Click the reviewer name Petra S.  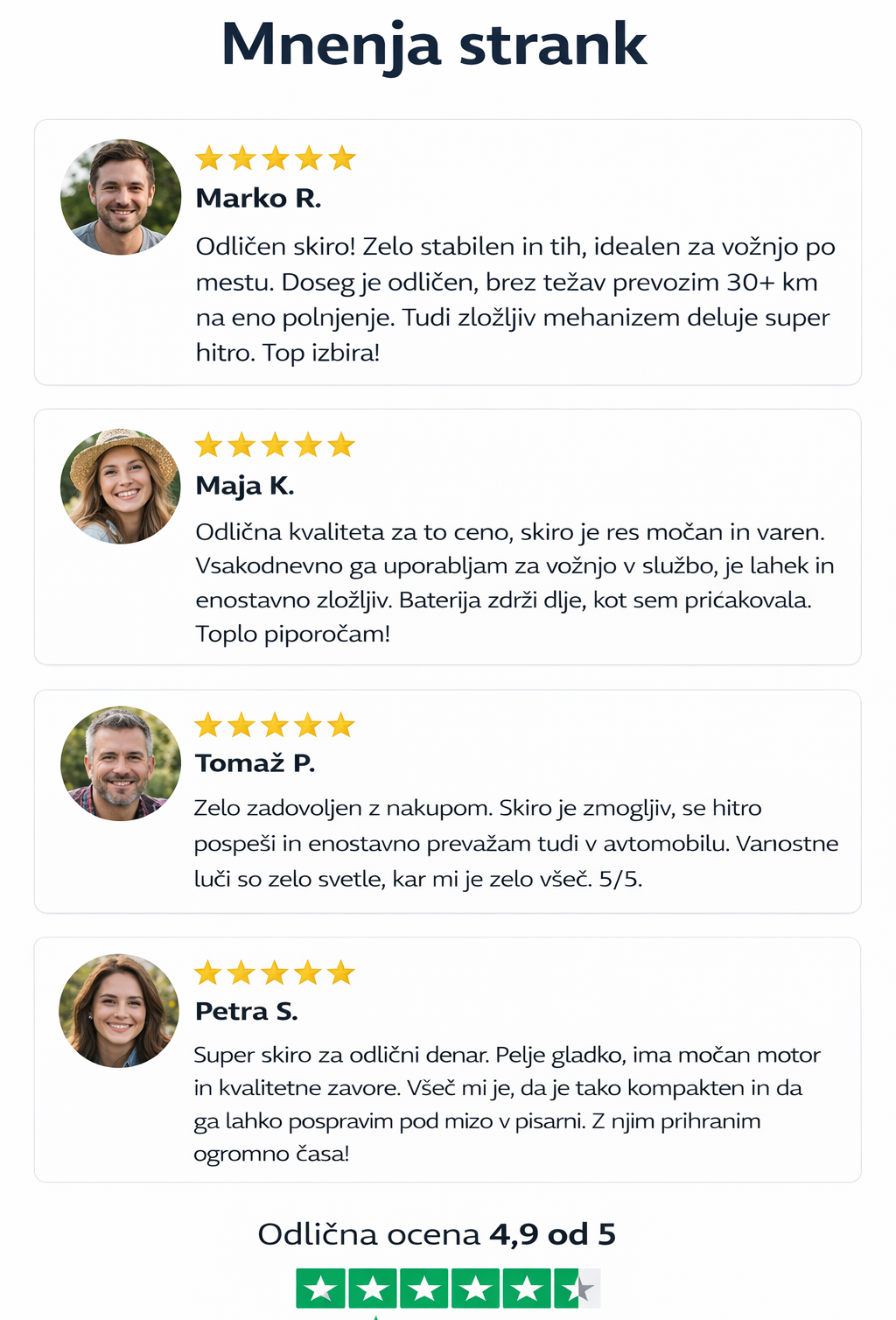(247, 1012)
